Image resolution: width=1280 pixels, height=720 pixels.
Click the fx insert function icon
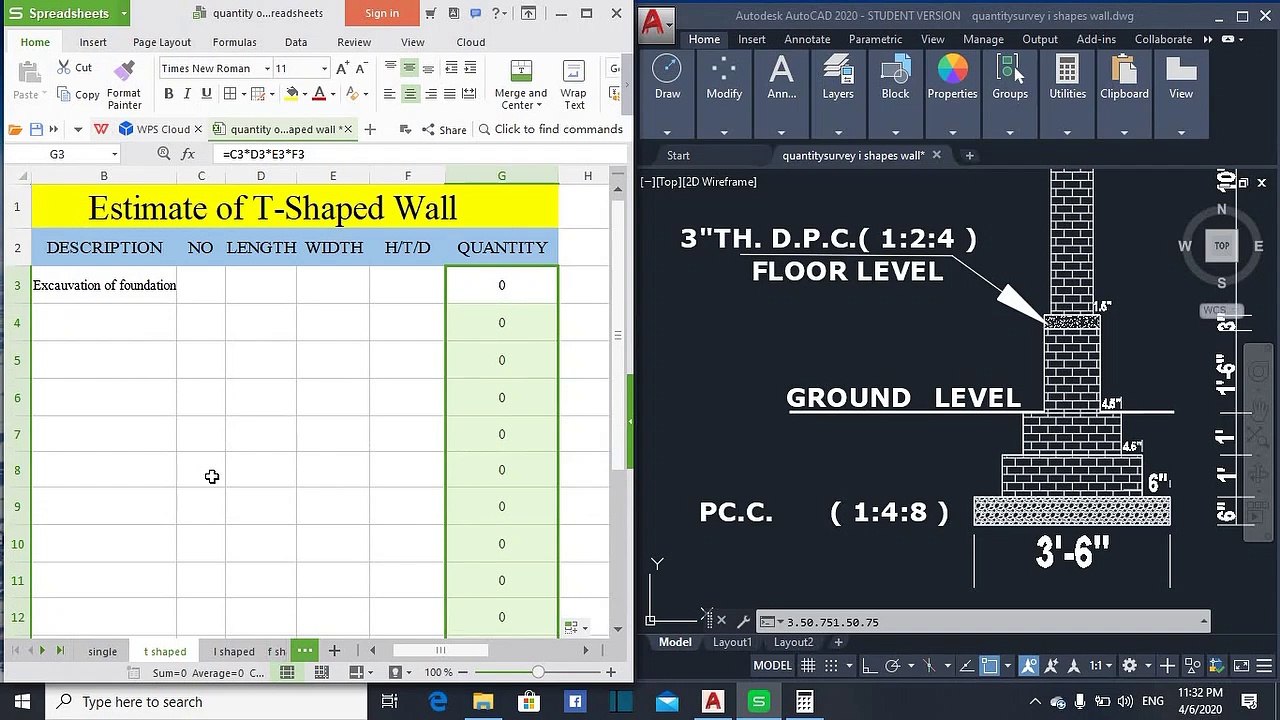pos(188,154)
